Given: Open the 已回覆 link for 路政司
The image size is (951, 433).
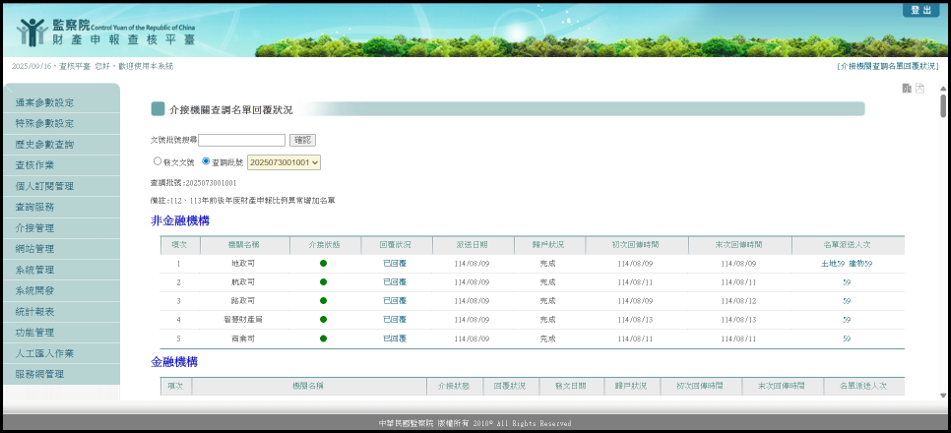Looking at the screenshot, I should [x=395, y=301].
